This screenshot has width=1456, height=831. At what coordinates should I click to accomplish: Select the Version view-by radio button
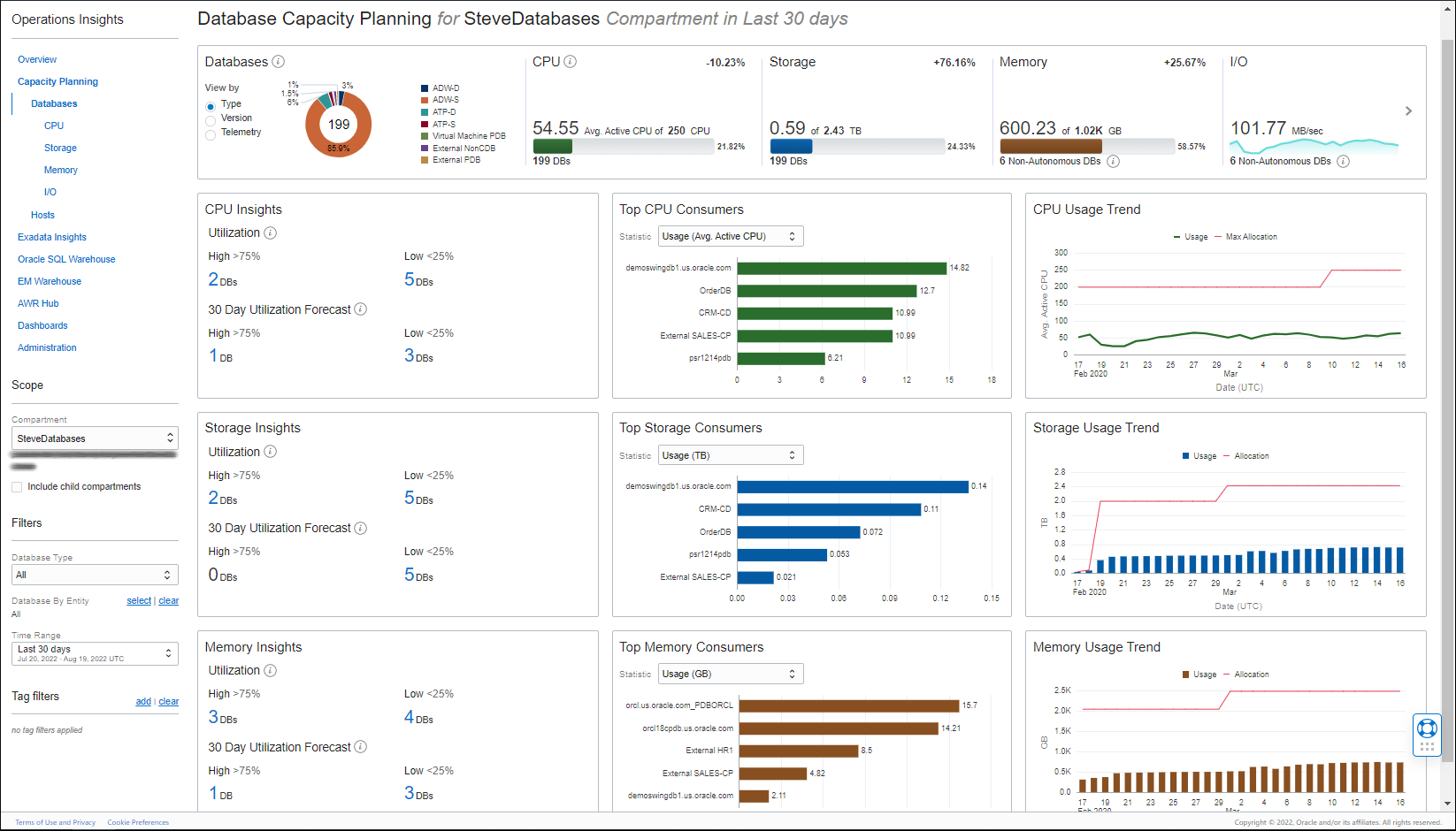pos(211,120)
